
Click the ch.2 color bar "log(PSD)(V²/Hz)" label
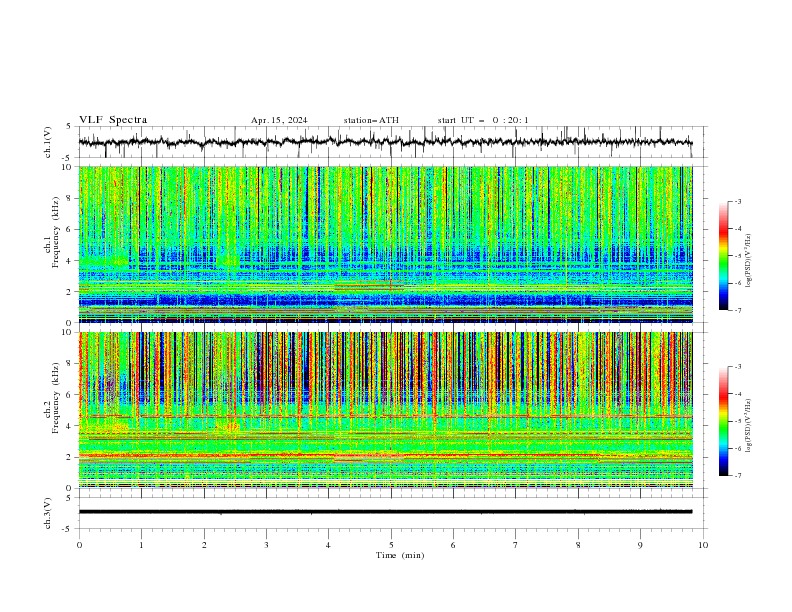(748, 426)
